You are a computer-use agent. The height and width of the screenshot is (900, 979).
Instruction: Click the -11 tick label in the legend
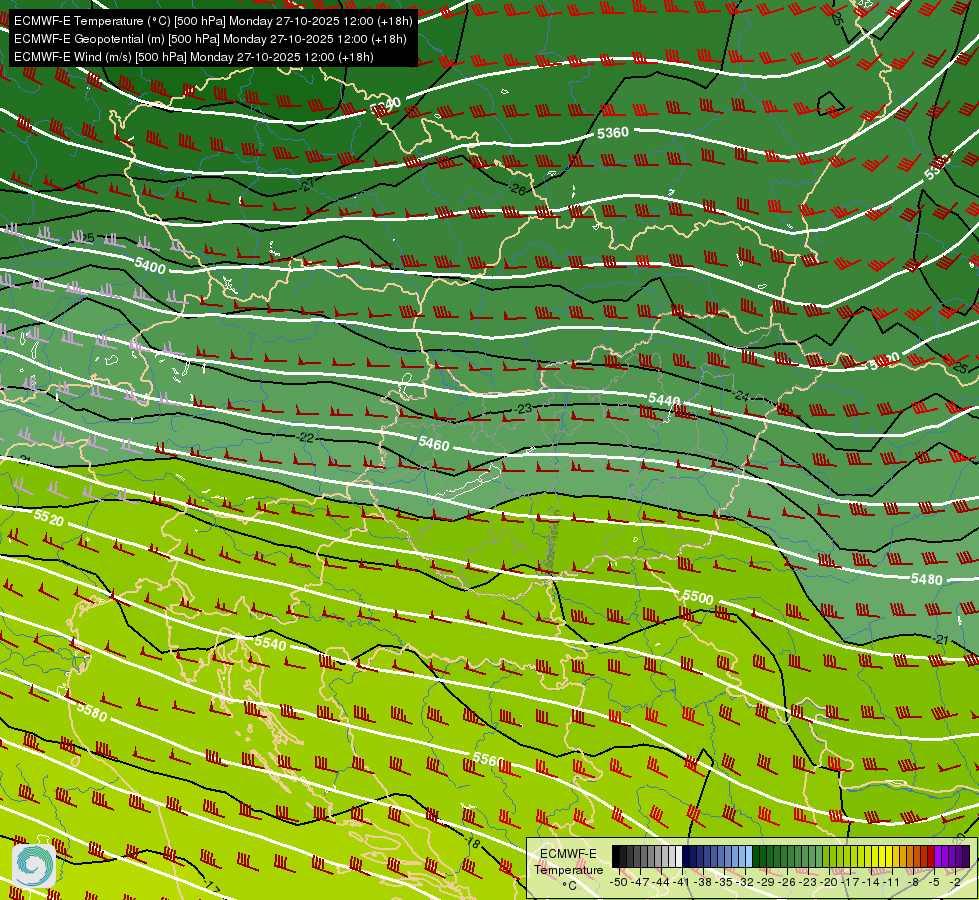point(891,883)
